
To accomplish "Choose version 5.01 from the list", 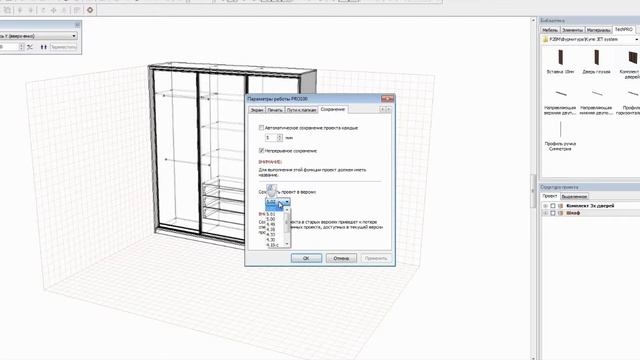I will (x=271, y=214).
